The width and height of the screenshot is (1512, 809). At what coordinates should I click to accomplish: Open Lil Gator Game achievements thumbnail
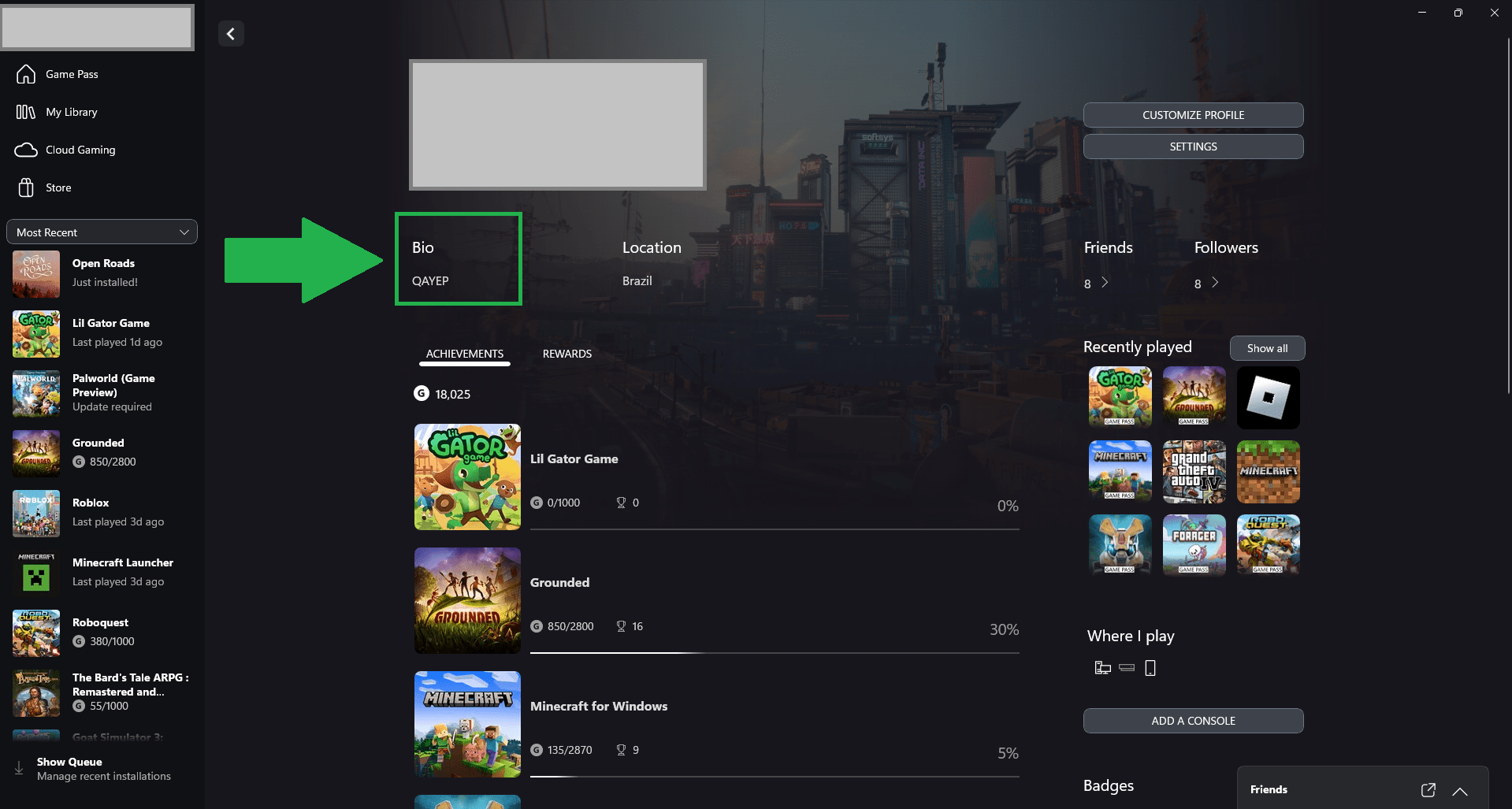click(x=467, y=477)
